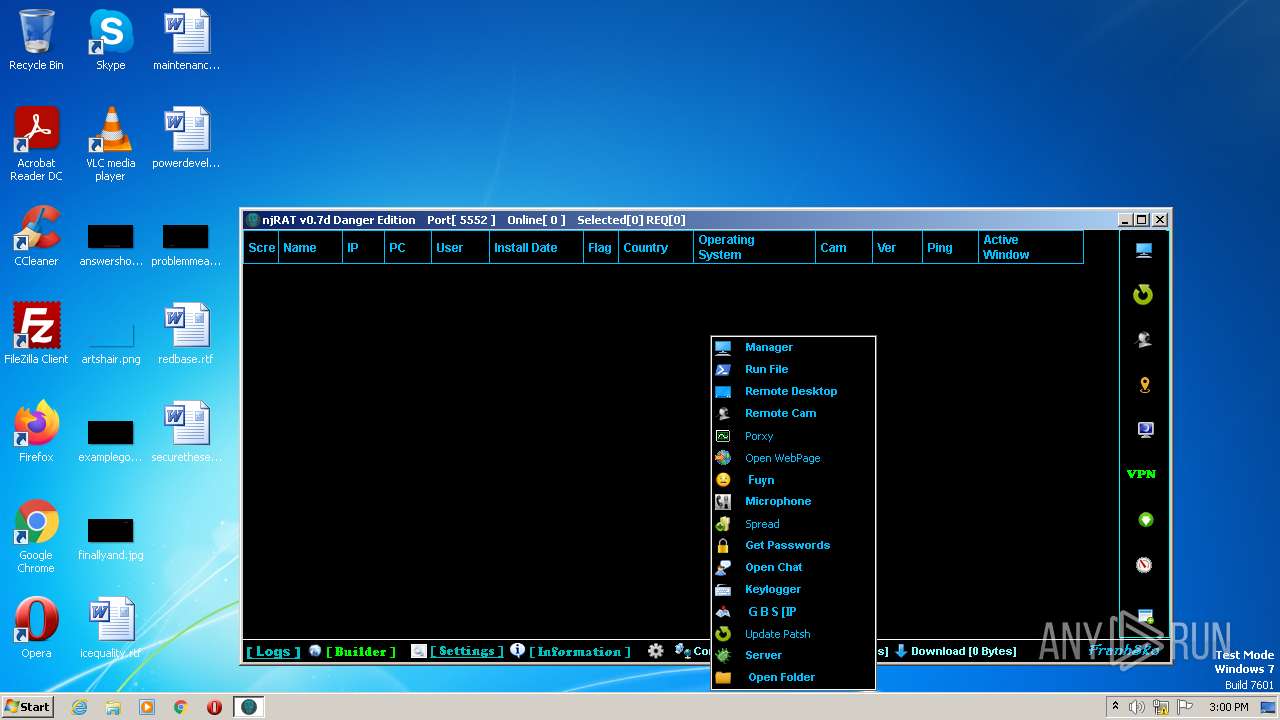Choose Manager from the context menu
Viewport: 1280px width, 720px height.
pyautogui.click(x=793, y=347)
